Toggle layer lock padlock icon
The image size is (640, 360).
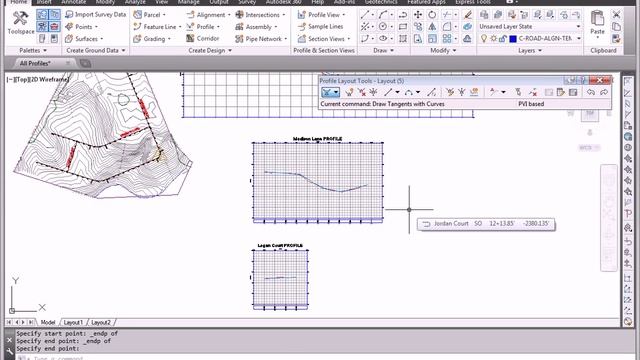click(x=502, y=39)
